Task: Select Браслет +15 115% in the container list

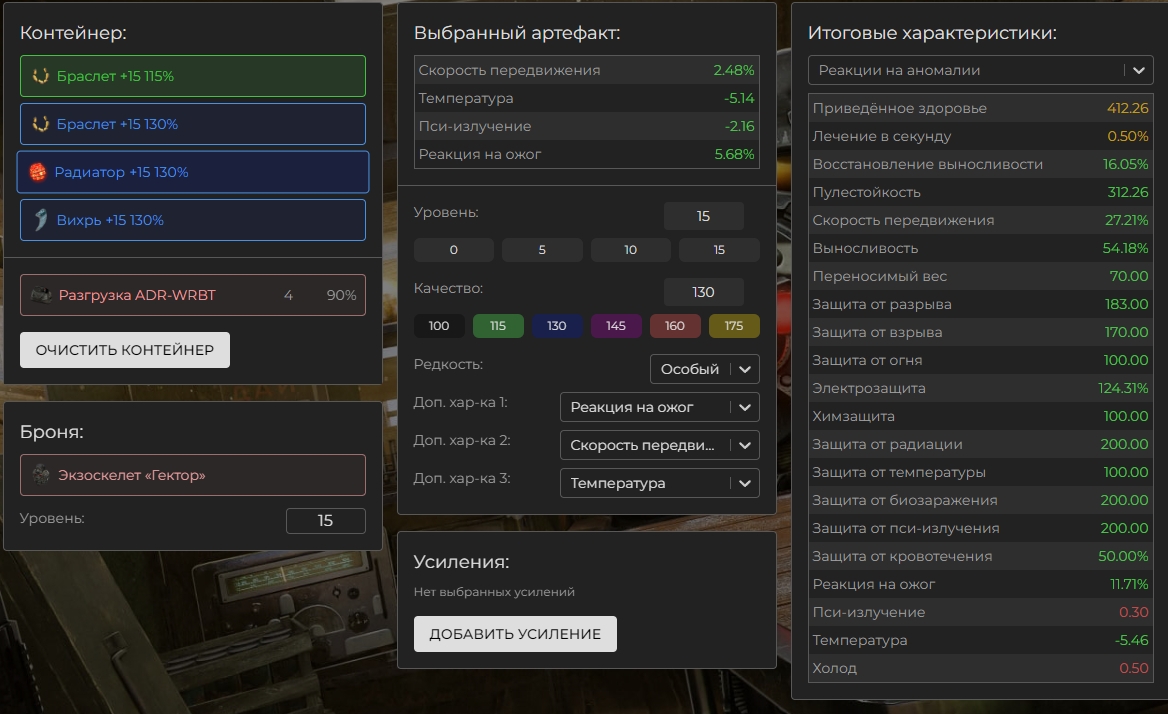Action: 192,76
